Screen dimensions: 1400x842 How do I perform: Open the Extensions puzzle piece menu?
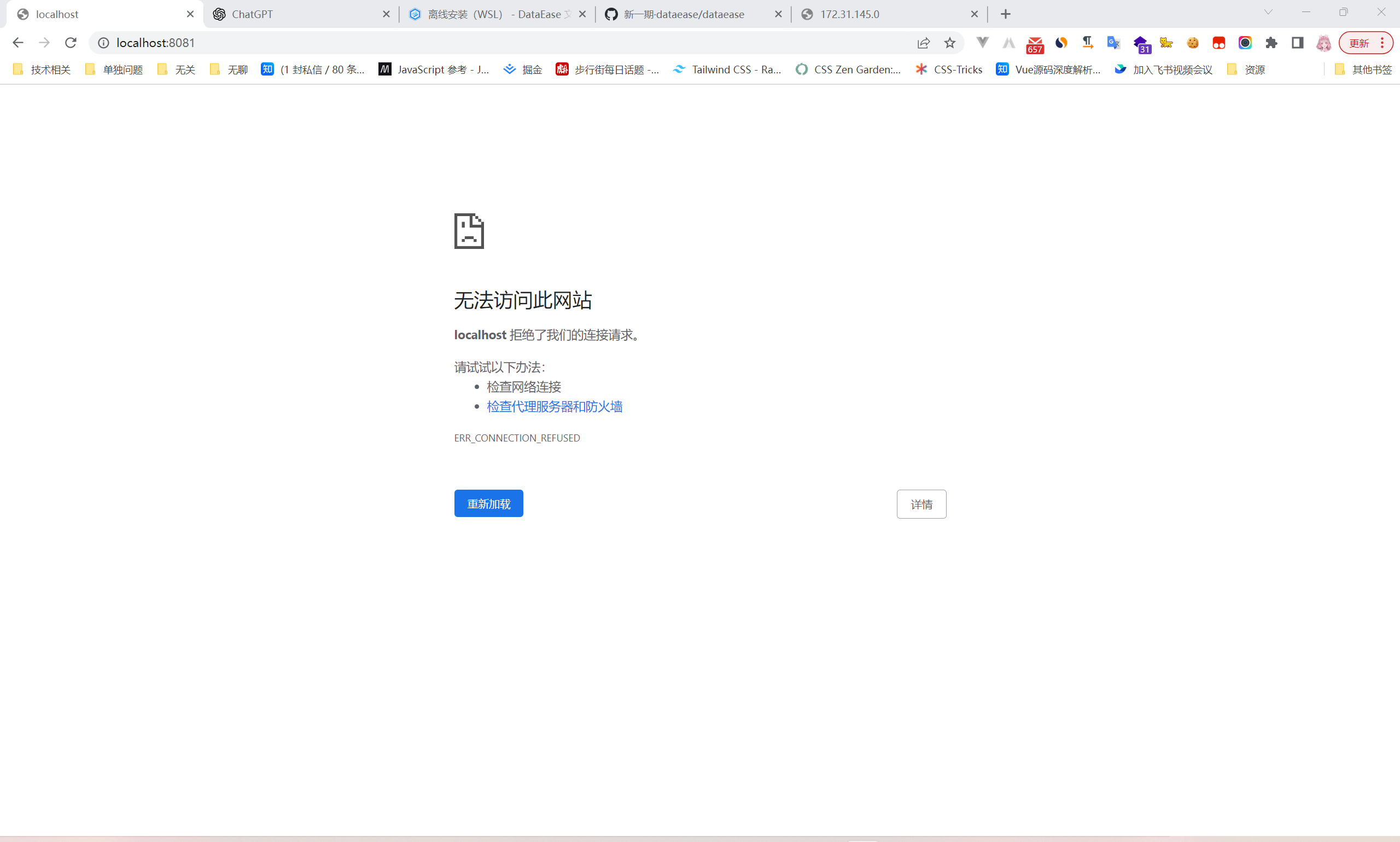point(1271,43)
